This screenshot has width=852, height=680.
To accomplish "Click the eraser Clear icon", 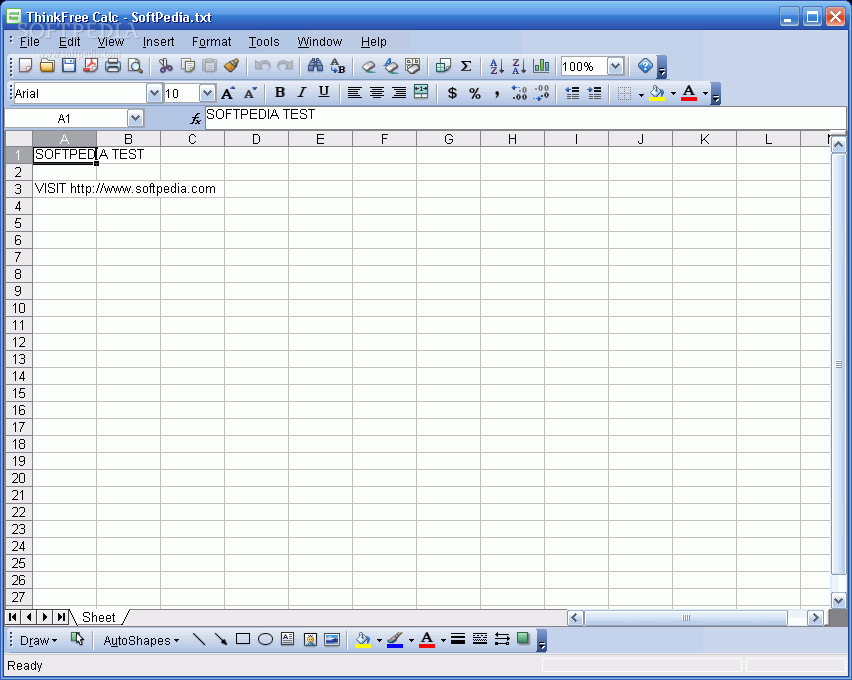I will click(368, 66).
